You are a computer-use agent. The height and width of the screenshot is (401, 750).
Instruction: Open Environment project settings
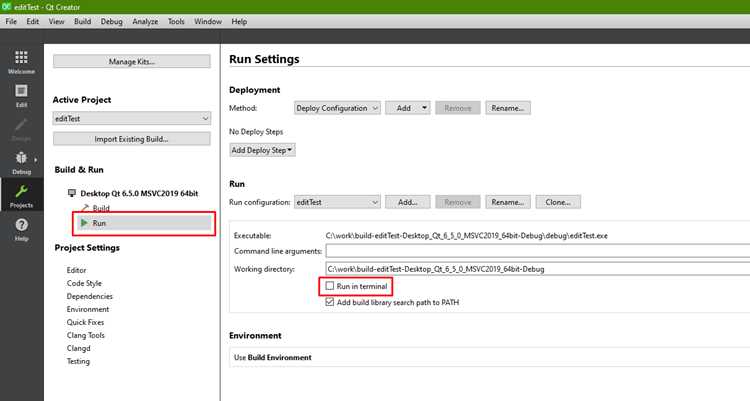pos(88,309)
